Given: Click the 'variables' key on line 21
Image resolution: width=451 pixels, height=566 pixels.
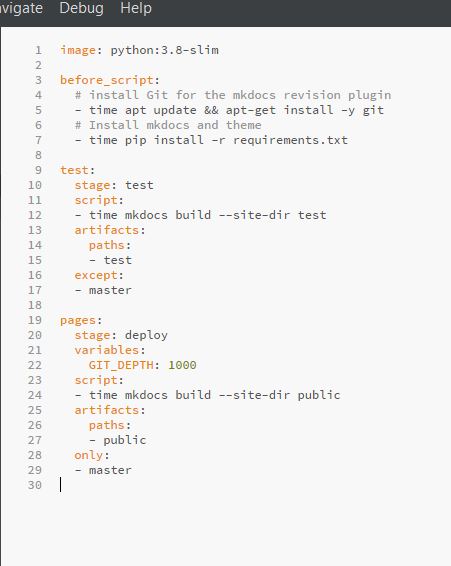Looking at the screenshot, I should coord(107,350).
